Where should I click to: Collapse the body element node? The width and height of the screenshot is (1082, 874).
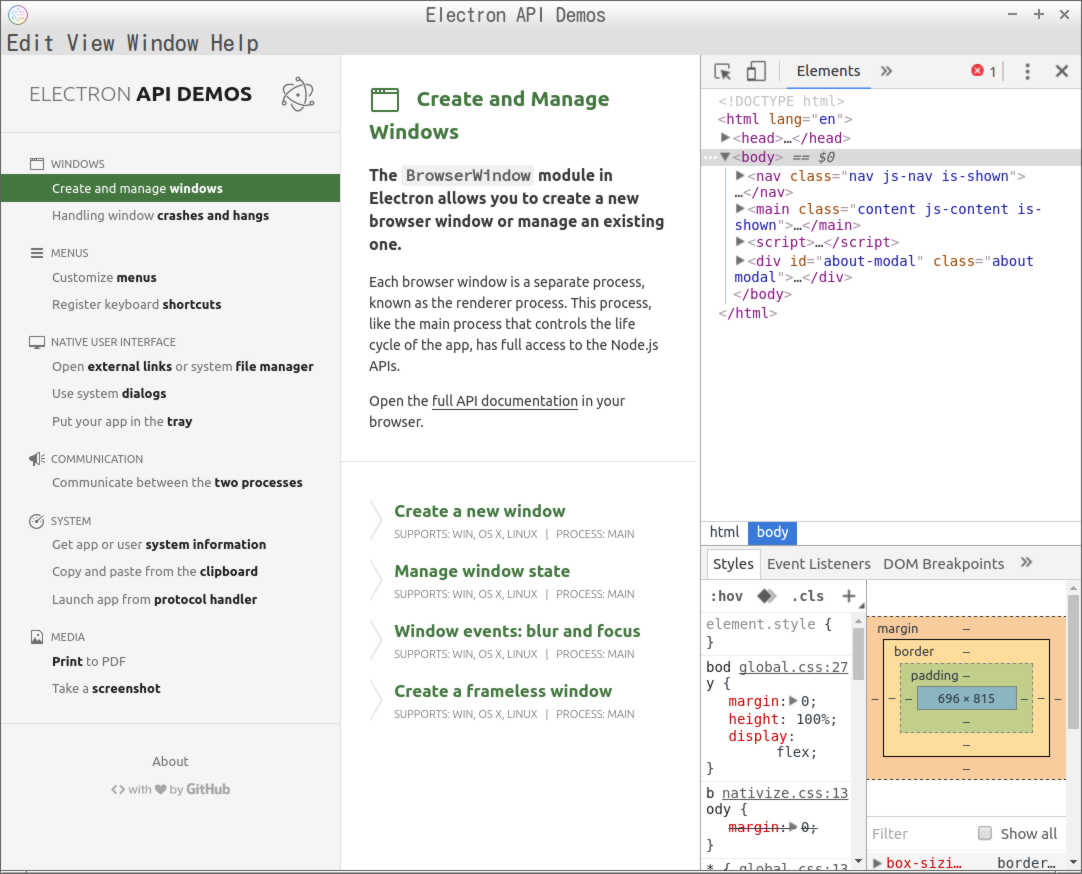(x=725, y=157)
